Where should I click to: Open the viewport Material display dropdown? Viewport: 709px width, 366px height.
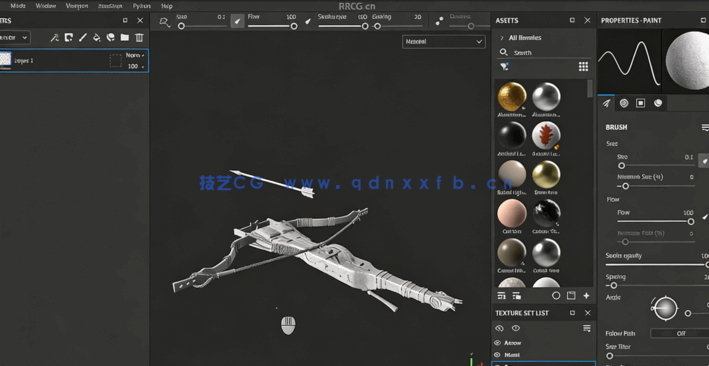pyautogui.click(x=444, y=42)
